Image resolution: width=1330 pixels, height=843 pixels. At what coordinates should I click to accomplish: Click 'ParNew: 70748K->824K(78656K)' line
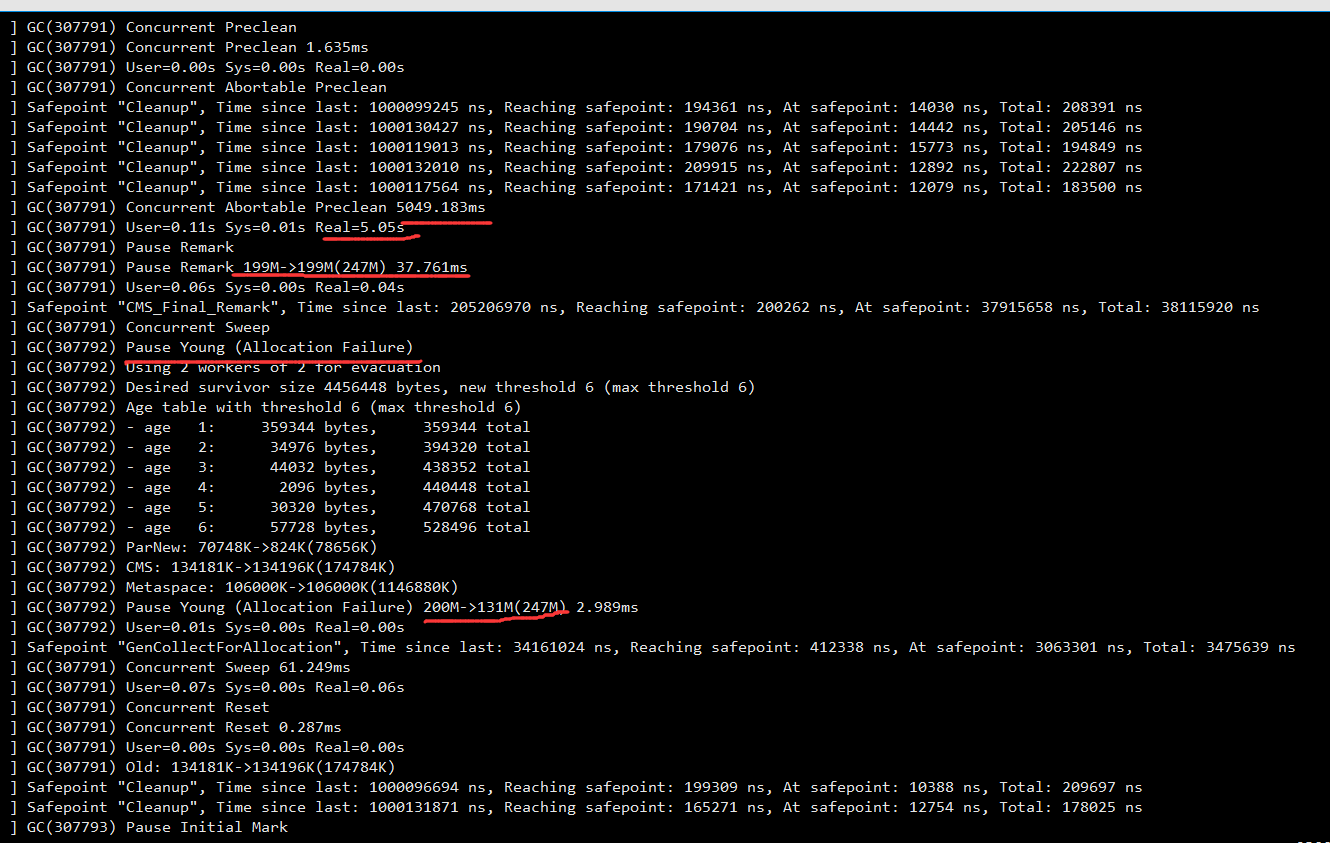[194, 547]
